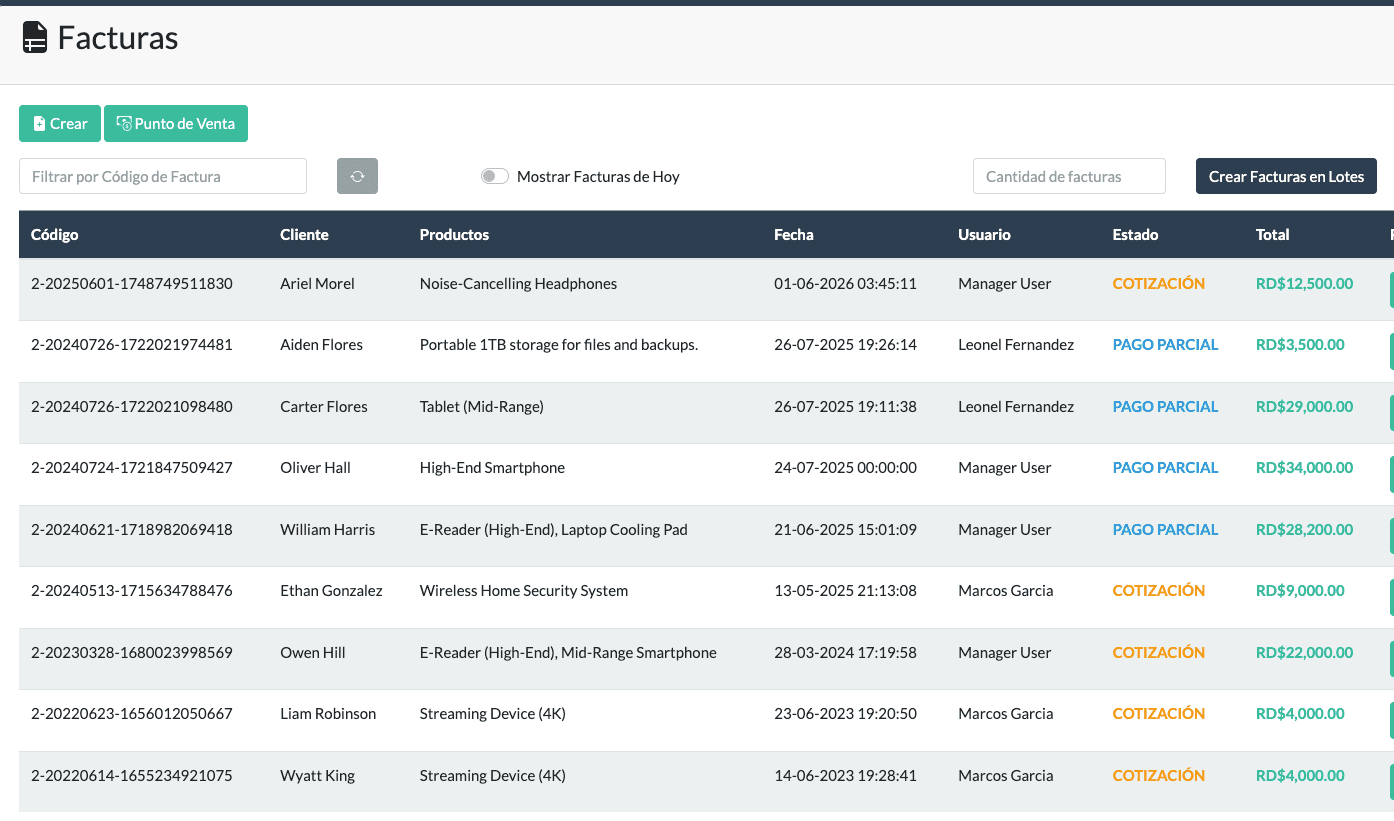Select invoice code 2-20250601-1748749511830
This screenshot has height=821, width=1394.
pyautogui.click(x=132, y=284)
